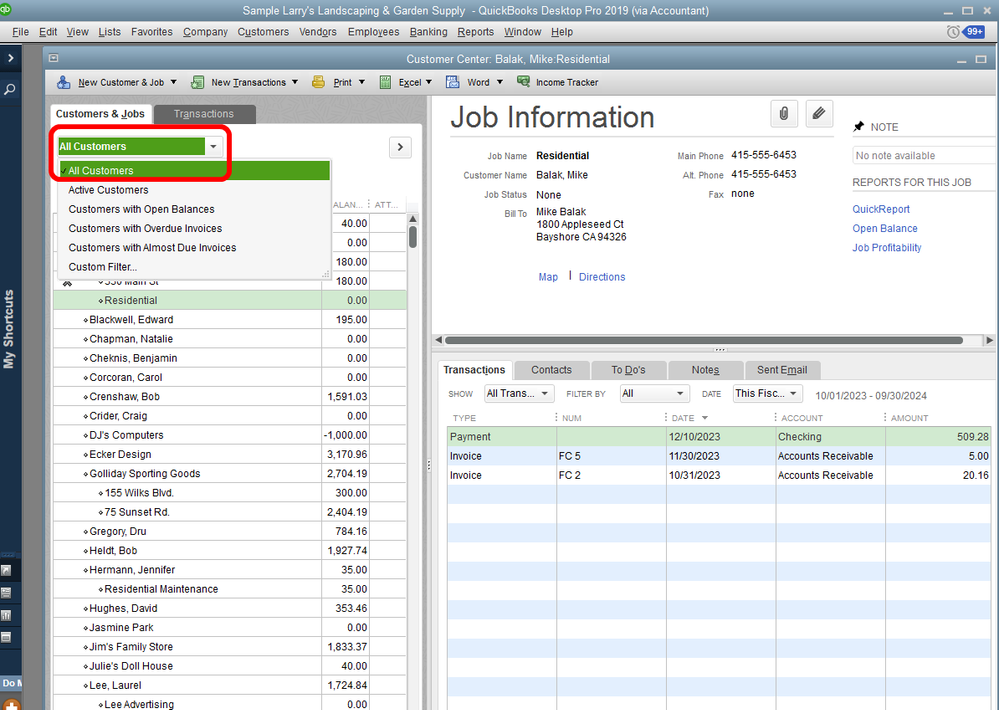Click the New Transactions icon

(x=198, y=82)
